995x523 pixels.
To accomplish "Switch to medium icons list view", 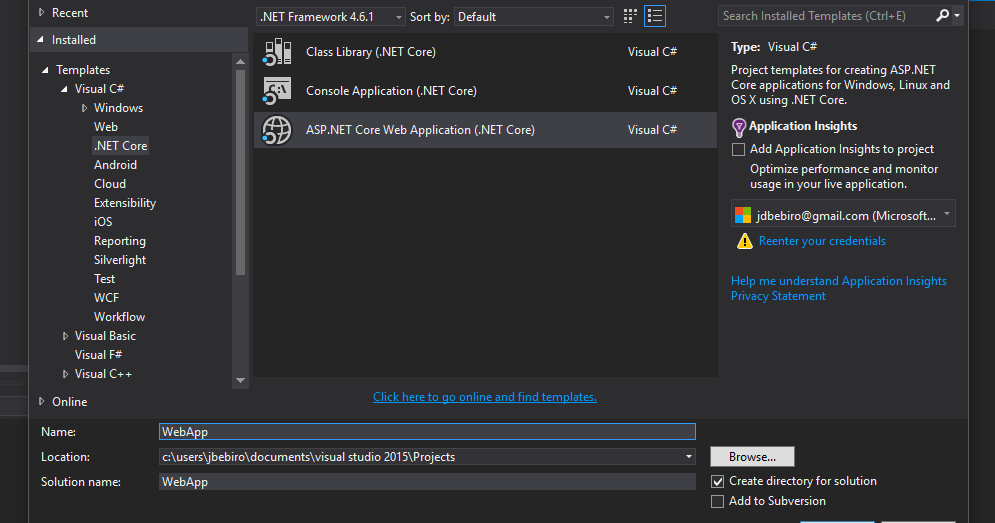I will 655,17.
